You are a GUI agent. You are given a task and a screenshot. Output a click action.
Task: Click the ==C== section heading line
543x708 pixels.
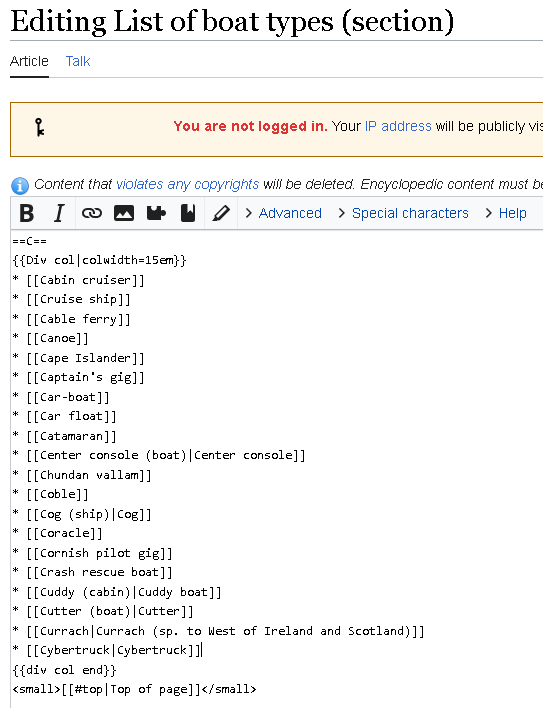tap(30, 241)
